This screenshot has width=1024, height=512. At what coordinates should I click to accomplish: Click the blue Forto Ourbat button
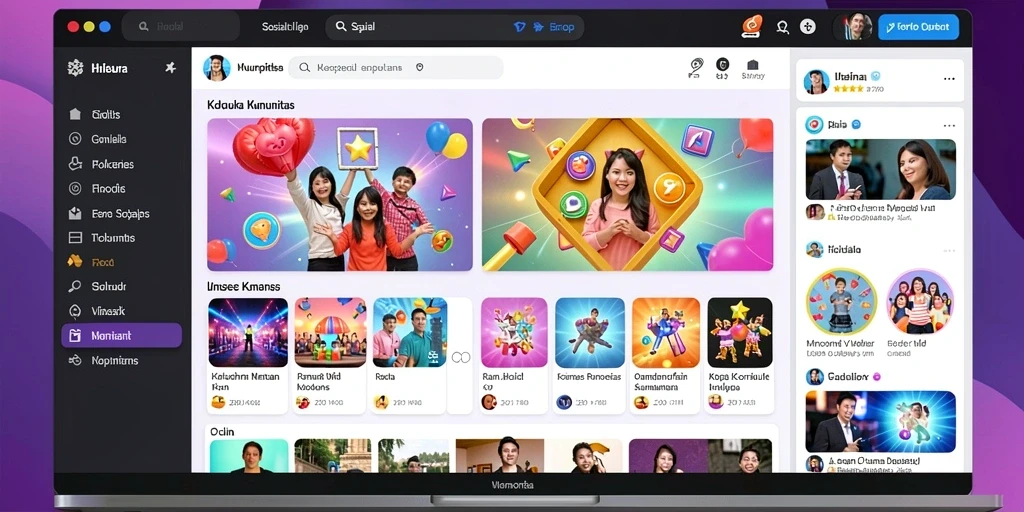point(918,27)
